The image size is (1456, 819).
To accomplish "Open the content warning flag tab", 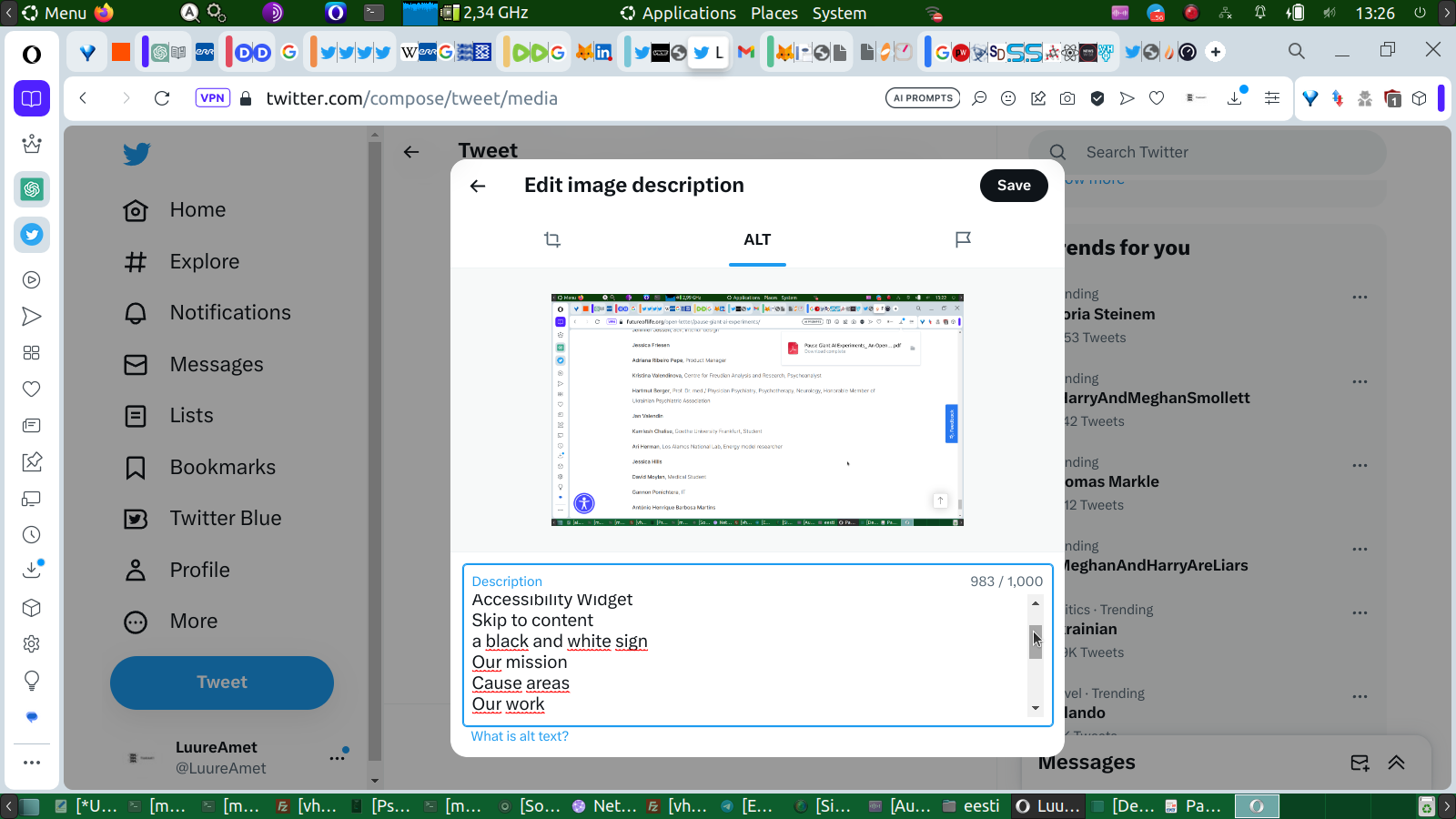I will pyautogui.click(x=963, y=239).
